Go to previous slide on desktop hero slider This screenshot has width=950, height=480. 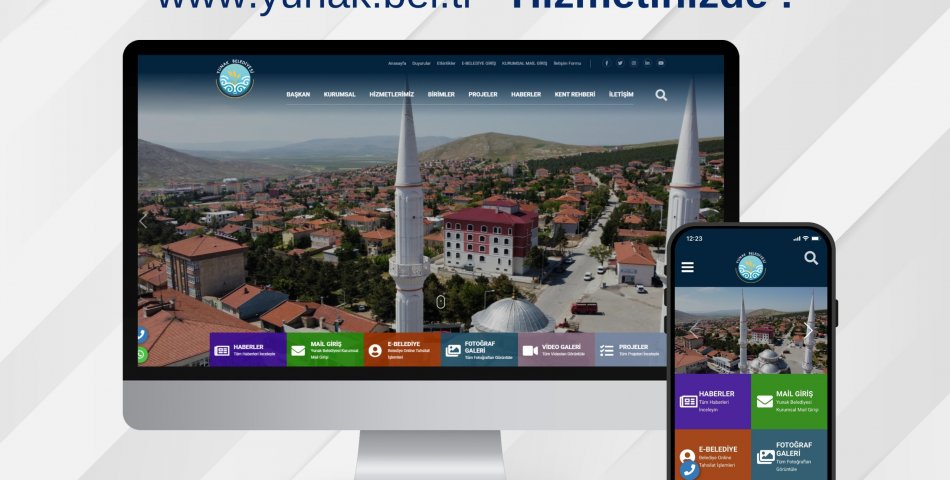(x=143, y=220)
